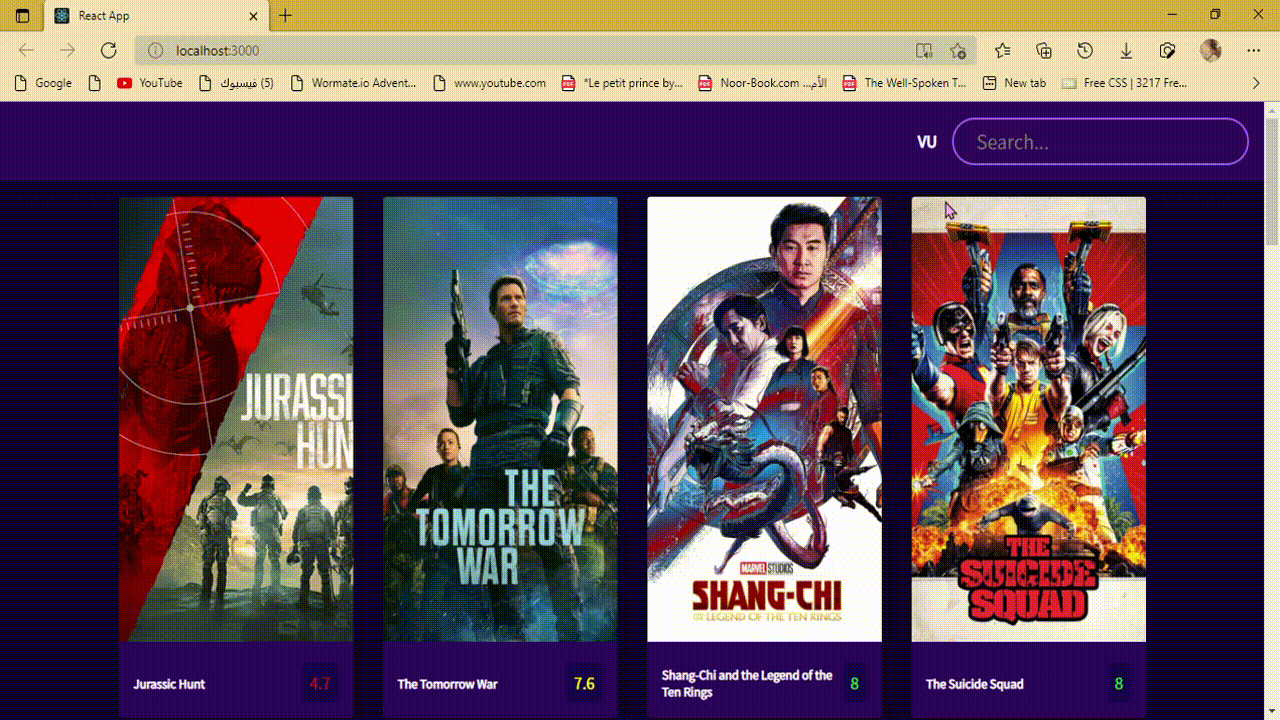
Task: Open the www.youtube.com bookmark
Action: 490,83
